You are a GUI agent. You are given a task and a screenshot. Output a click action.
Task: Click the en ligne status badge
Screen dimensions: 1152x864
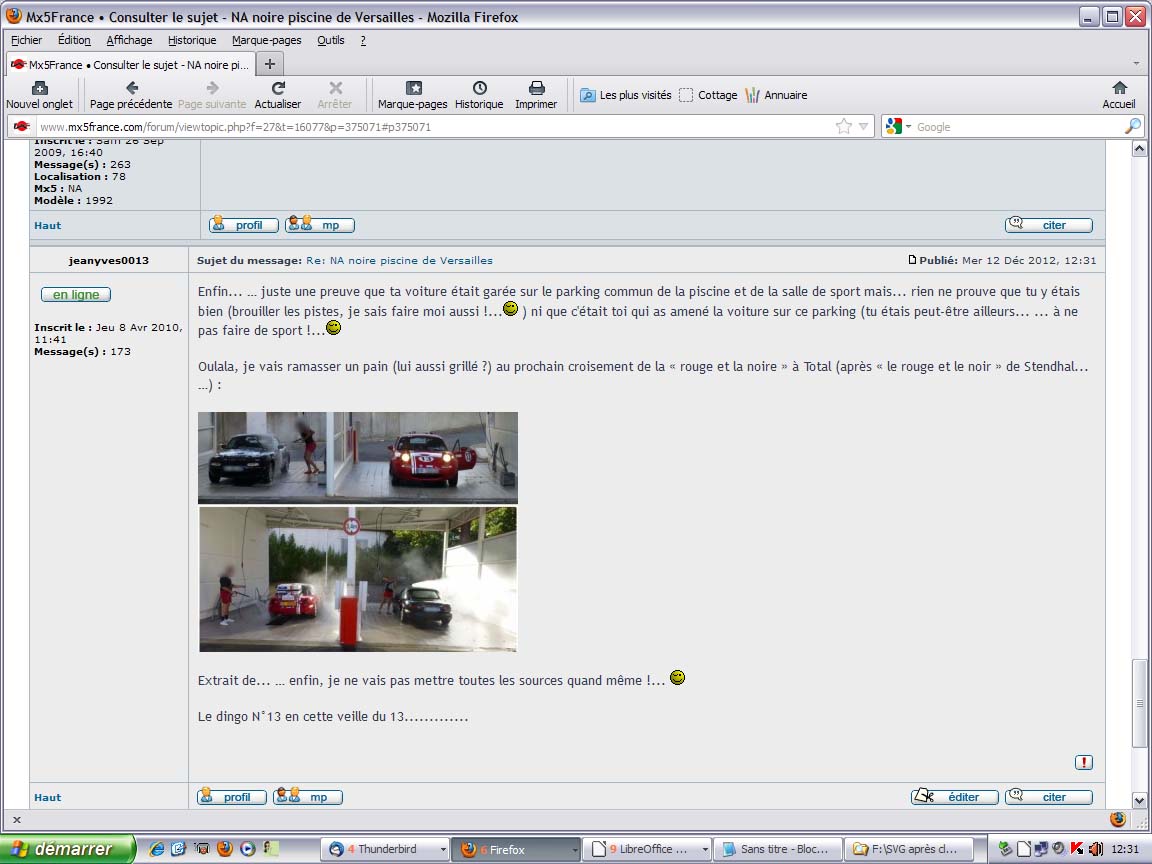click(x=76, y=295)
